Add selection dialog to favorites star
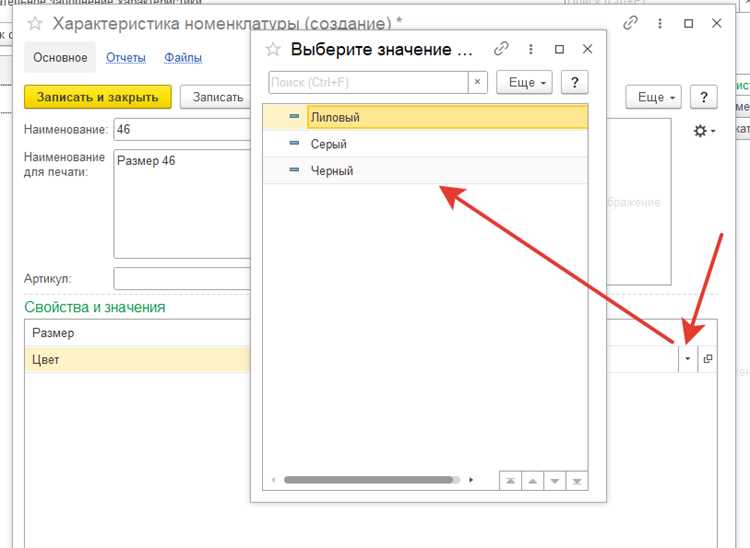Screen dimensions: 750x548 coord(273,49)
